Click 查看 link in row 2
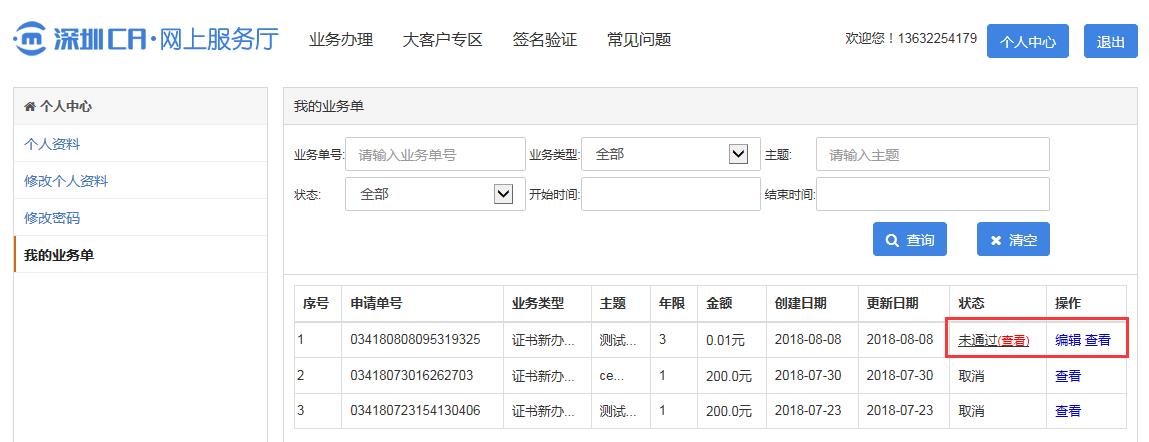The height and width of the screenshot is (442, 1149). [x=1068, y=376]
